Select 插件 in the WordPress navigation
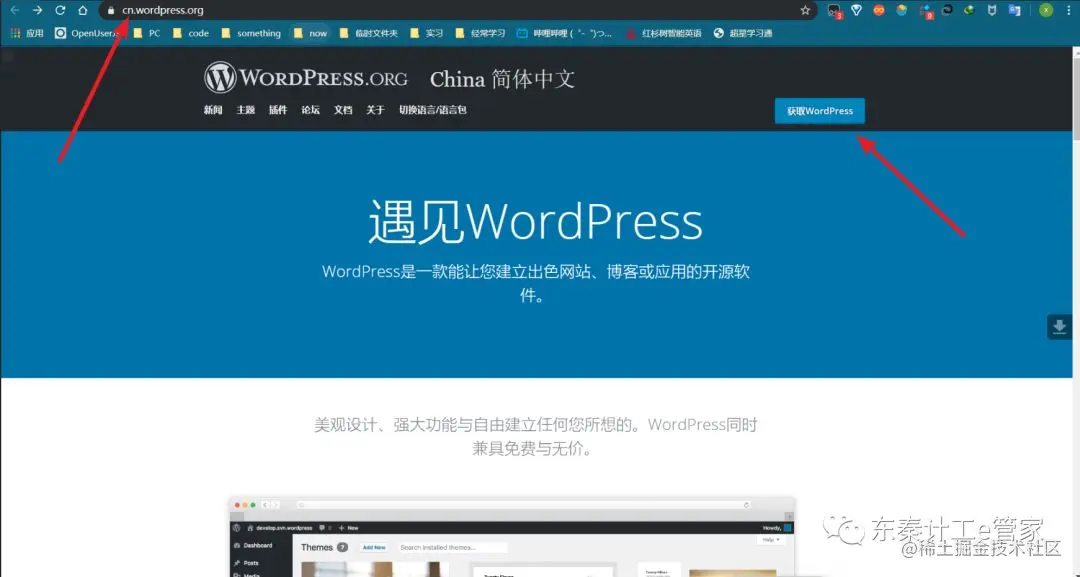 pos(277,110)
